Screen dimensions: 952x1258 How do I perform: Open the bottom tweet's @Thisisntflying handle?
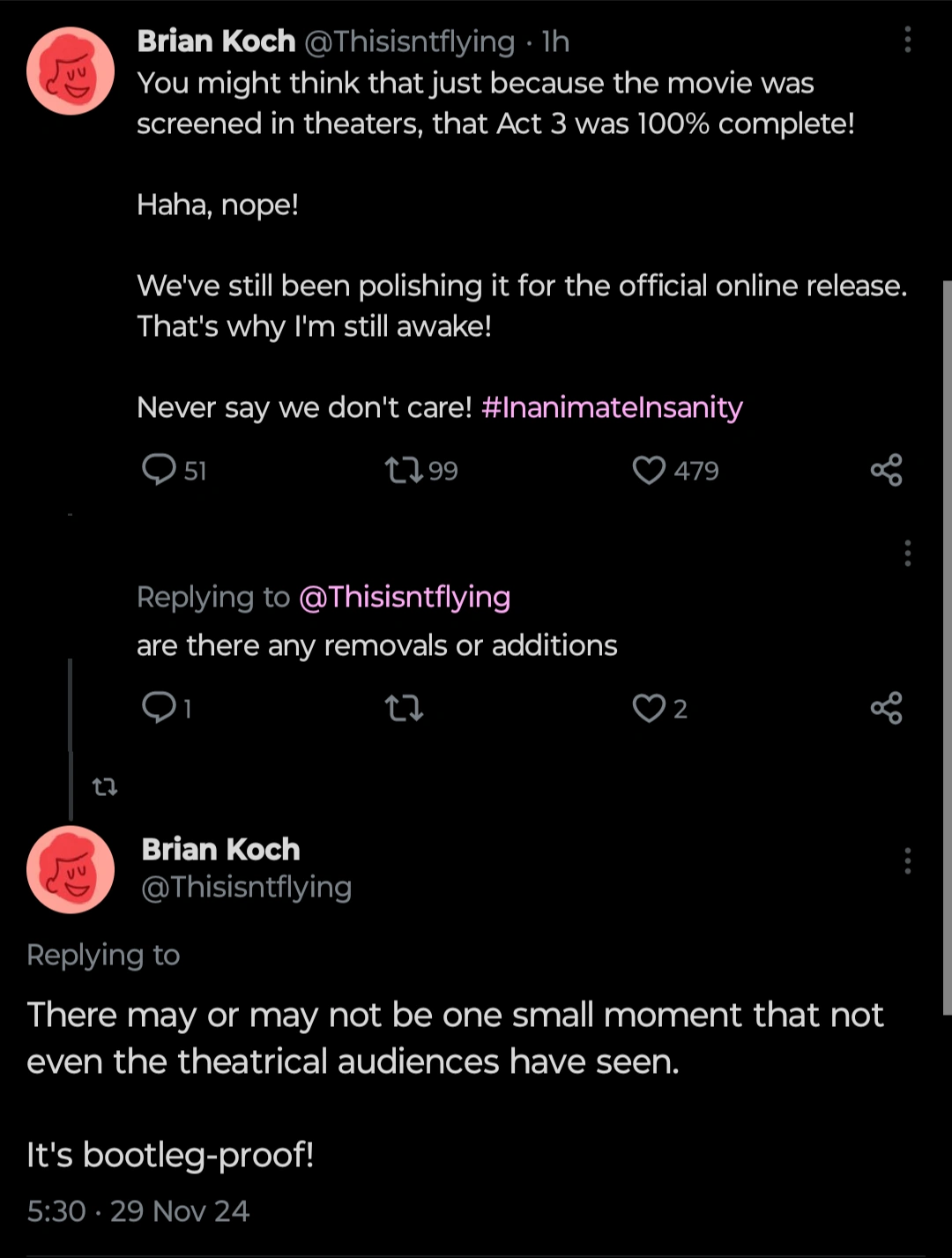247,887
